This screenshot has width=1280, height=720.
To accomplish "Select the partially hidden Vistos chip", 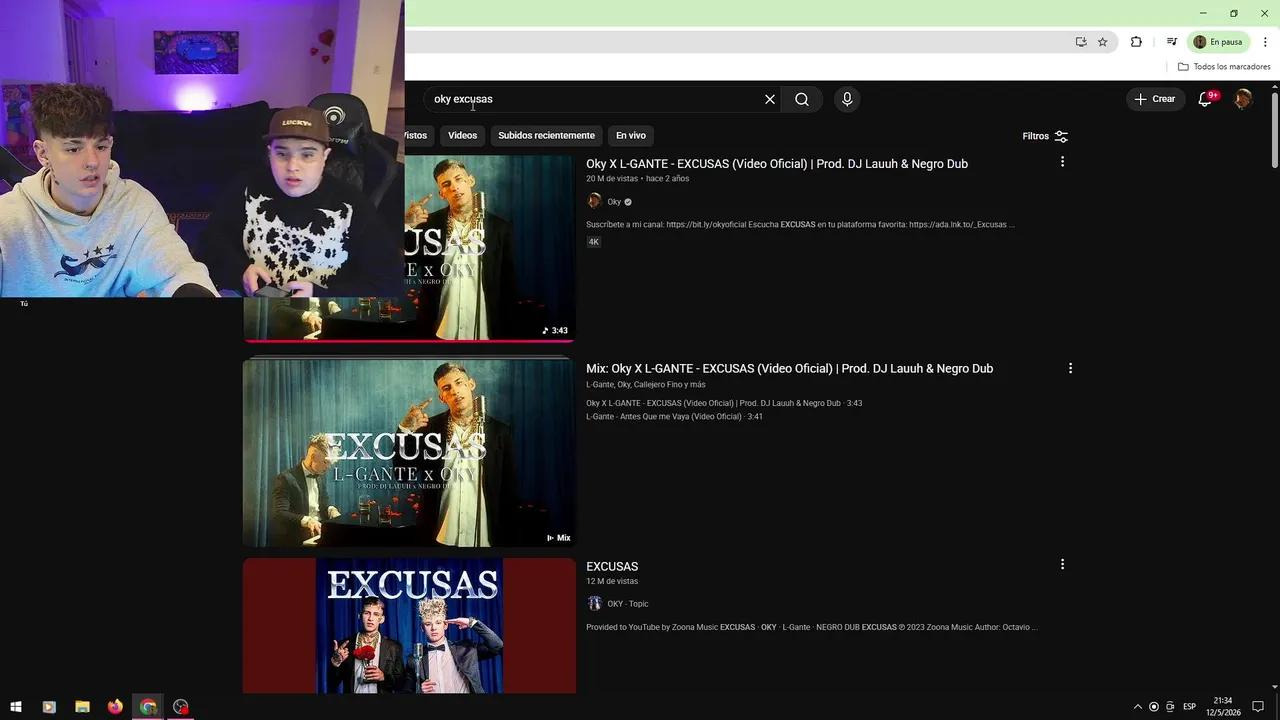I will tap(416, 135).
